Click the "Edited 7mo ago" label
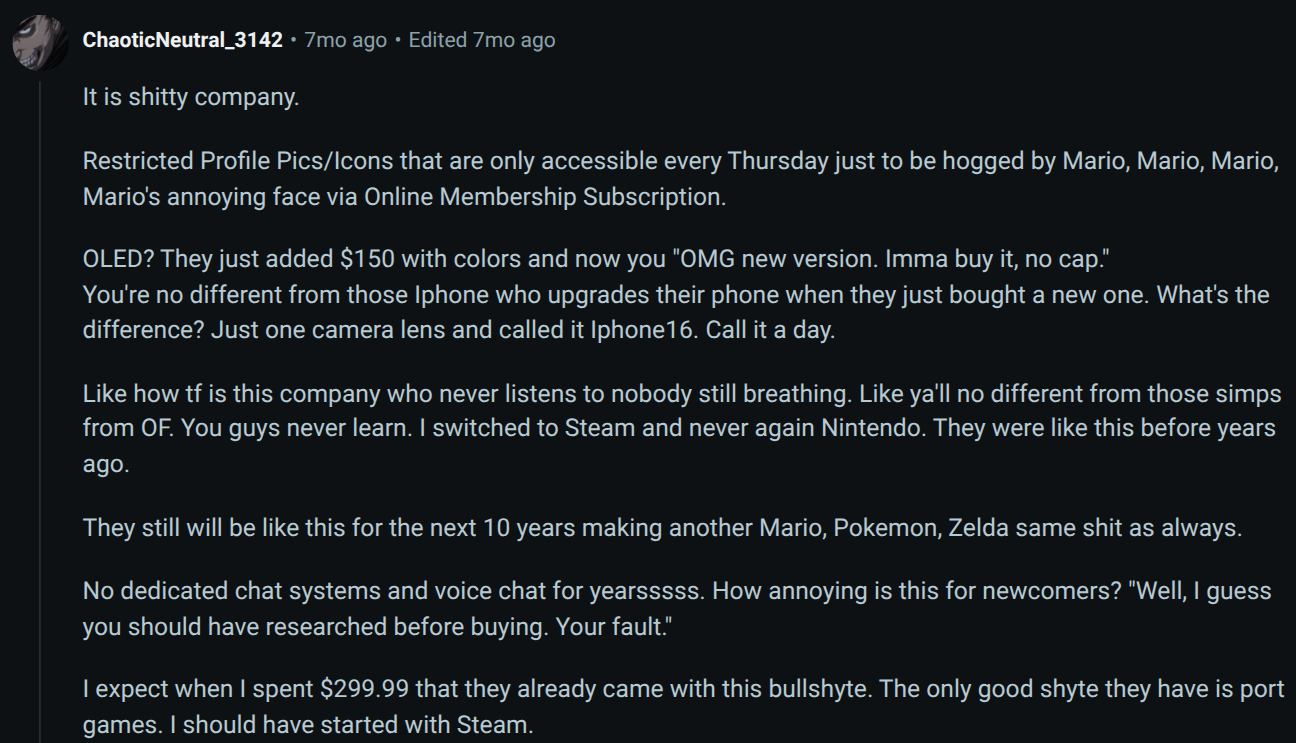This screenshot has width=1296, height=743. (482, 40)
